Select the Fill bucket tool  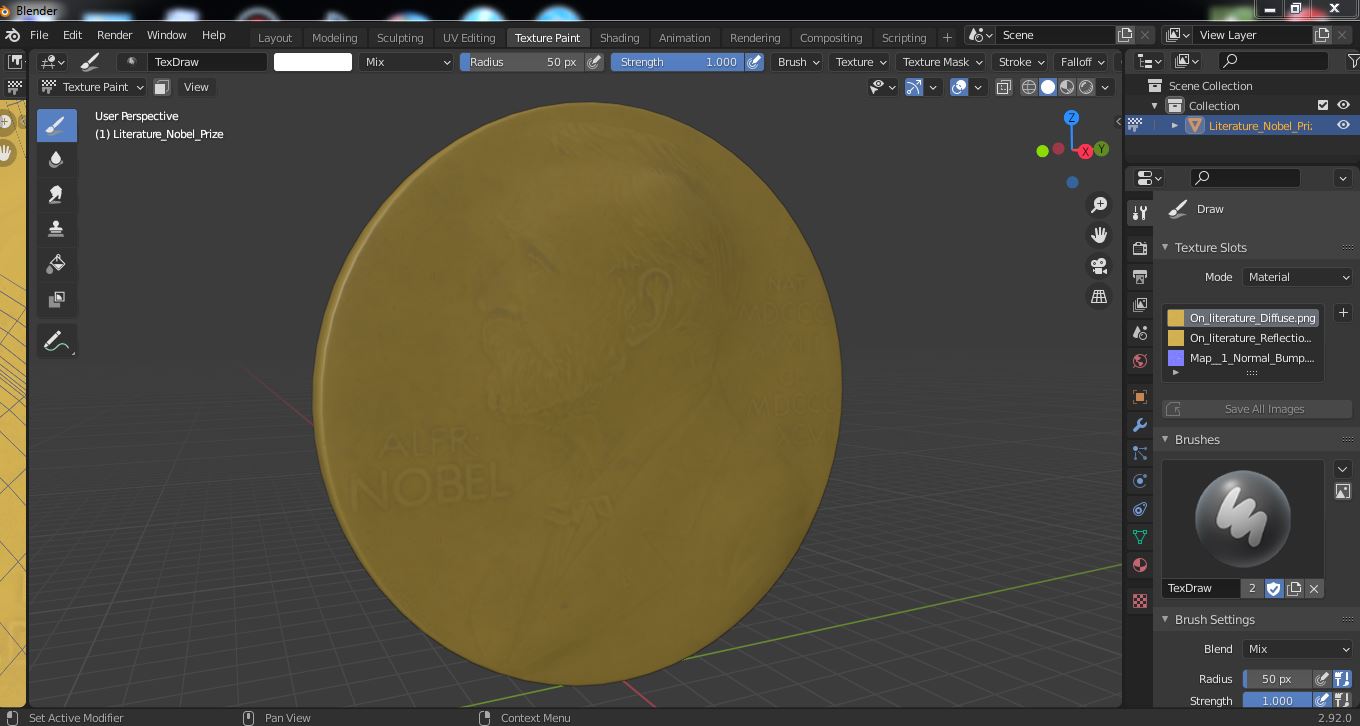click(56, 264)
